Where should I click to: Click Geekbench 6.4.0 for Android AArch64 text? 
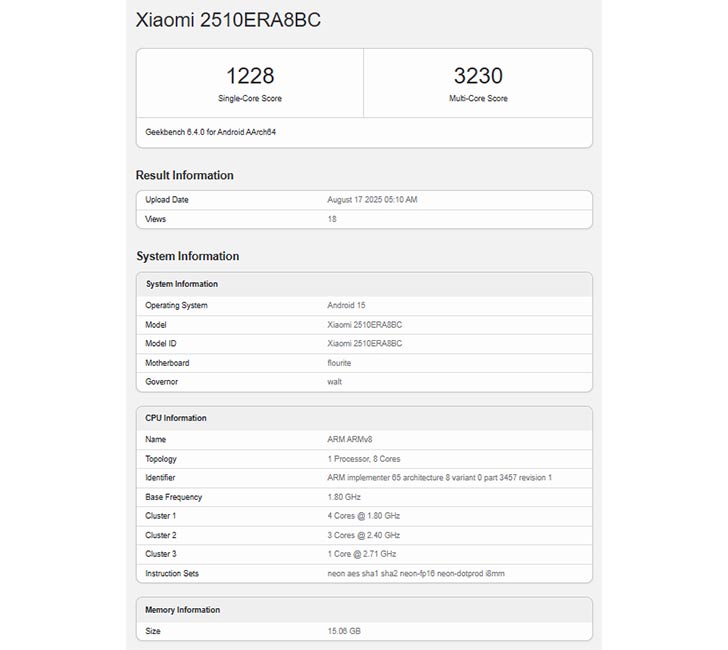coord(210,132)
